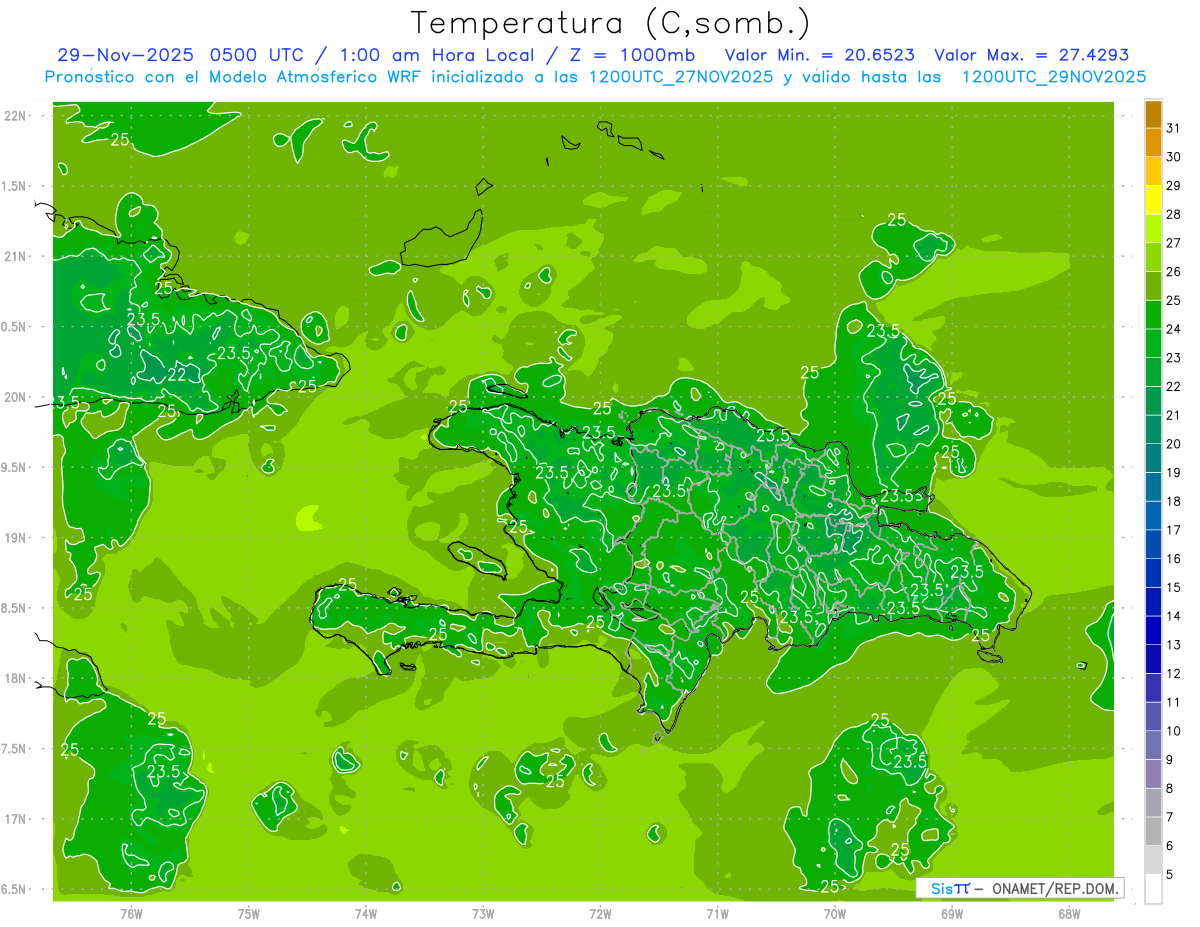Click the "Temperatura (C,somb.)" map title
The width and height of the screenshot is (1200, 927).
point(611,22)
